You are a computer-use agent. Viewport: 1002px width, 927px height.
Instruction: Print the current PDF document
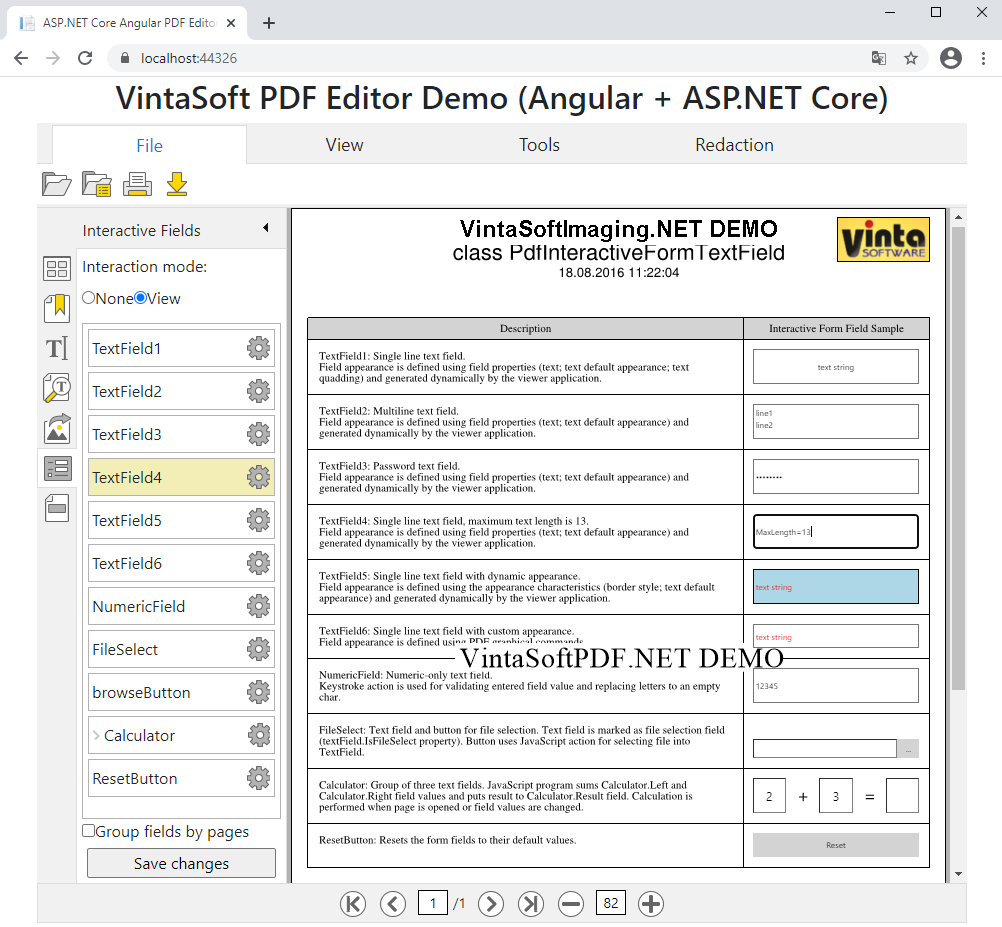pyautogui.click(x=137, y=184)
